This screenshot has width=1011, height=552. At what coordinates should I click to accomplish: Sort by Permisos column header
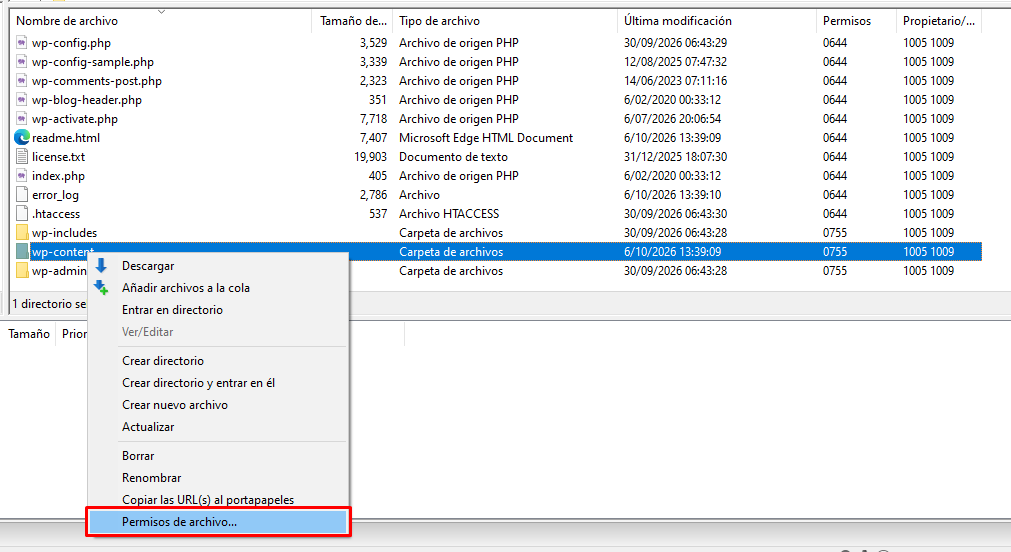point(847,21)
